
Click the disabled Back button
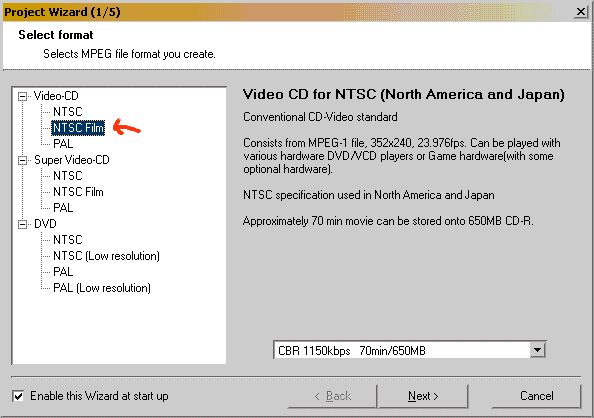(332, 396)
